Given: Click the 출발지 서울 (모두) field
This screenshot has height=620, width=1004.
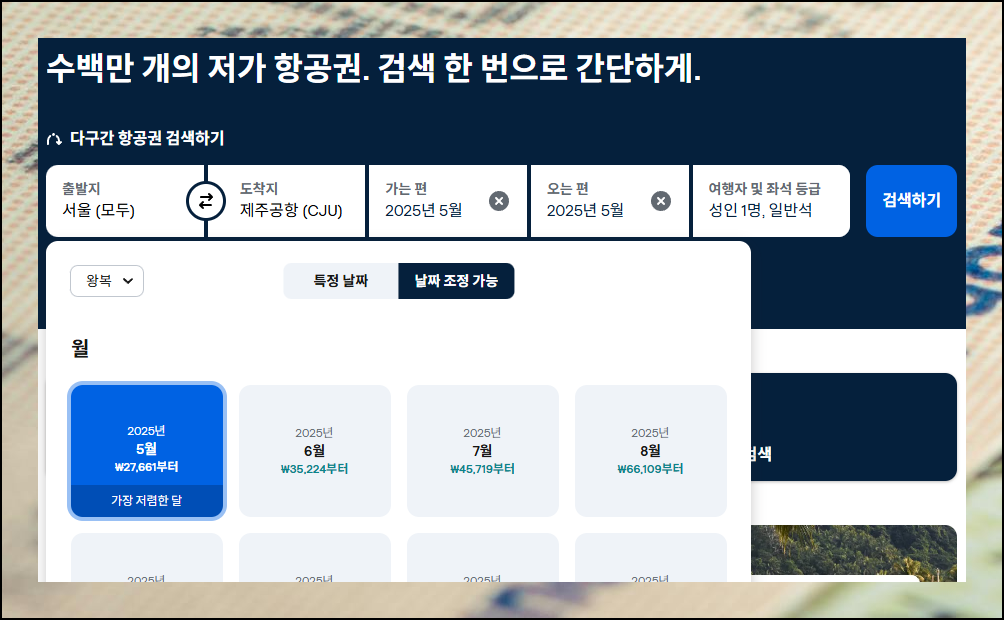Looking at the screenshot, I should 125,201.
